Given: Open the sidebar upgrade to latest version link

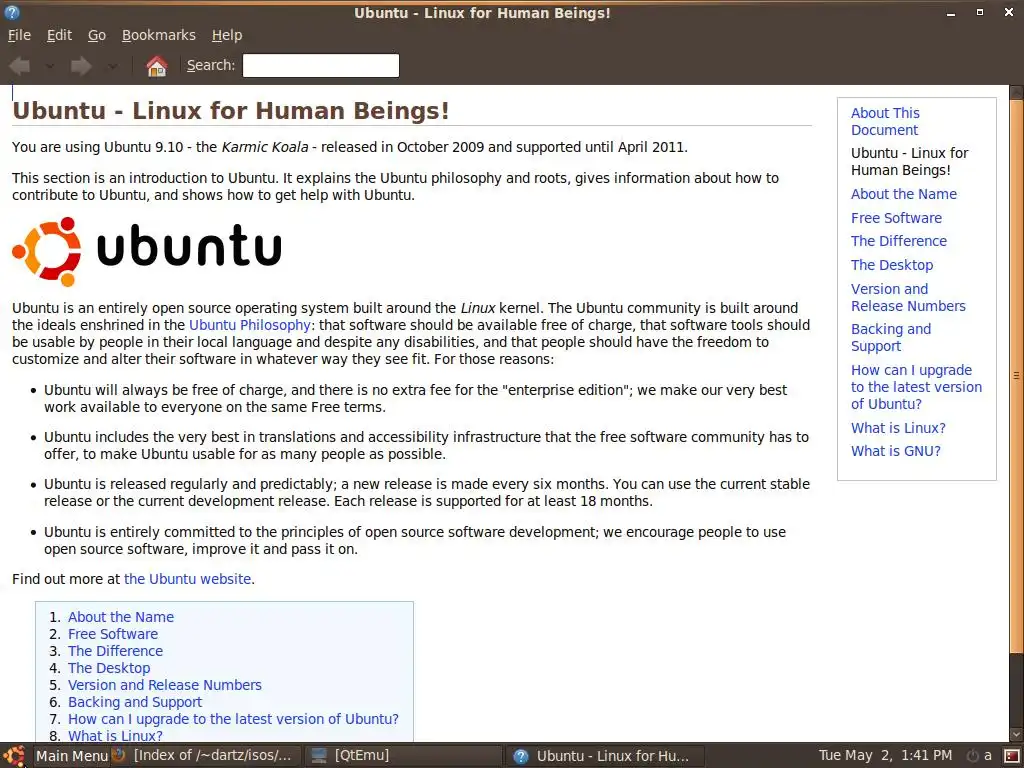Looking at the screenshot, I should coord(916,387).
